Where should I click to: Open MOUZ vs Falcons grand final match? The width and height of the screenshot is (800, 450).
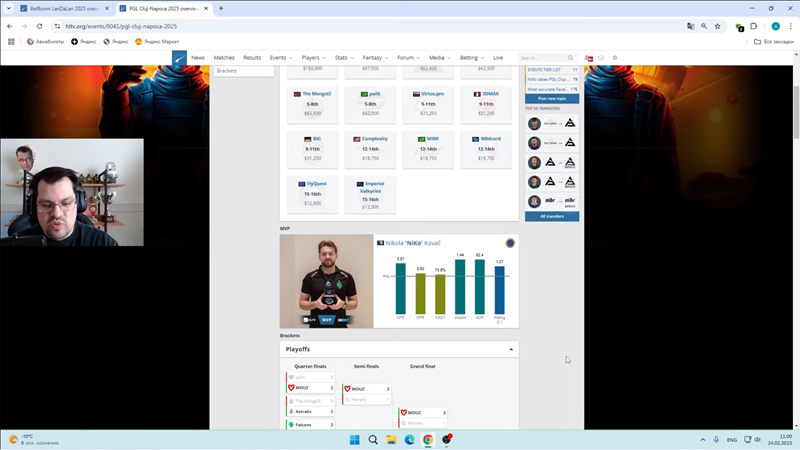click(422, 418)
